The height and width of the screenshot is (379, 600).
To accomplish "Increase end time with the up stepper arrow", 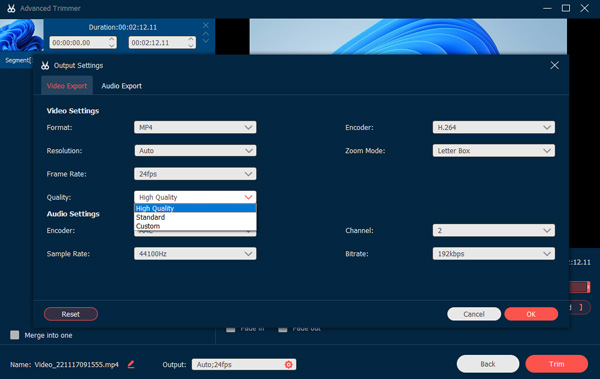I will (191, 39).
